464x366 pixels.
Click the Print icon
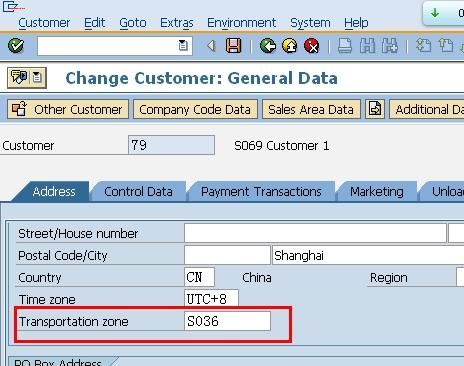345,46
